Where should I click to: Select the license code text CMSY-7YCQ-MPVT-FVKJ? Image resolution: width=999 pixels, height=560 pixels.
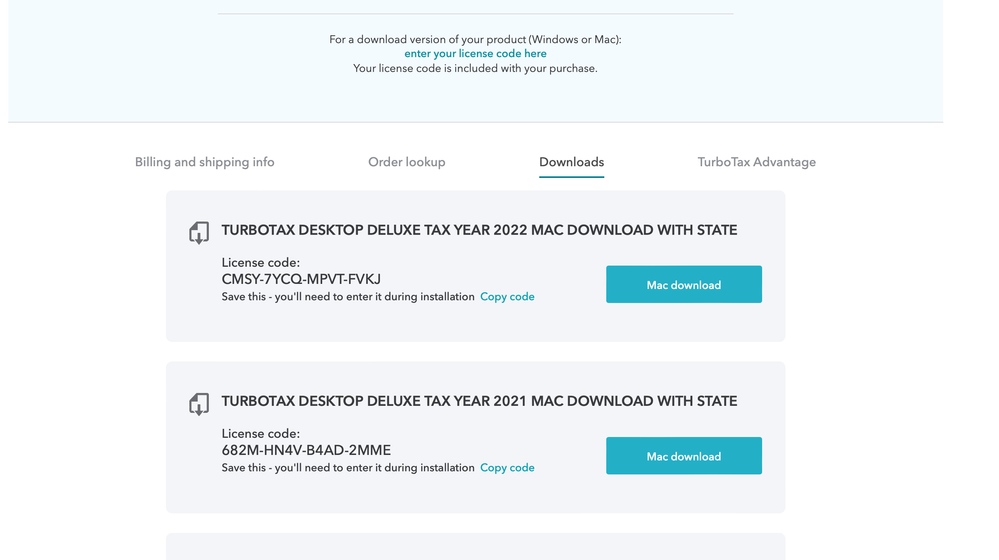pyautogui.click(x=301, y=279)
